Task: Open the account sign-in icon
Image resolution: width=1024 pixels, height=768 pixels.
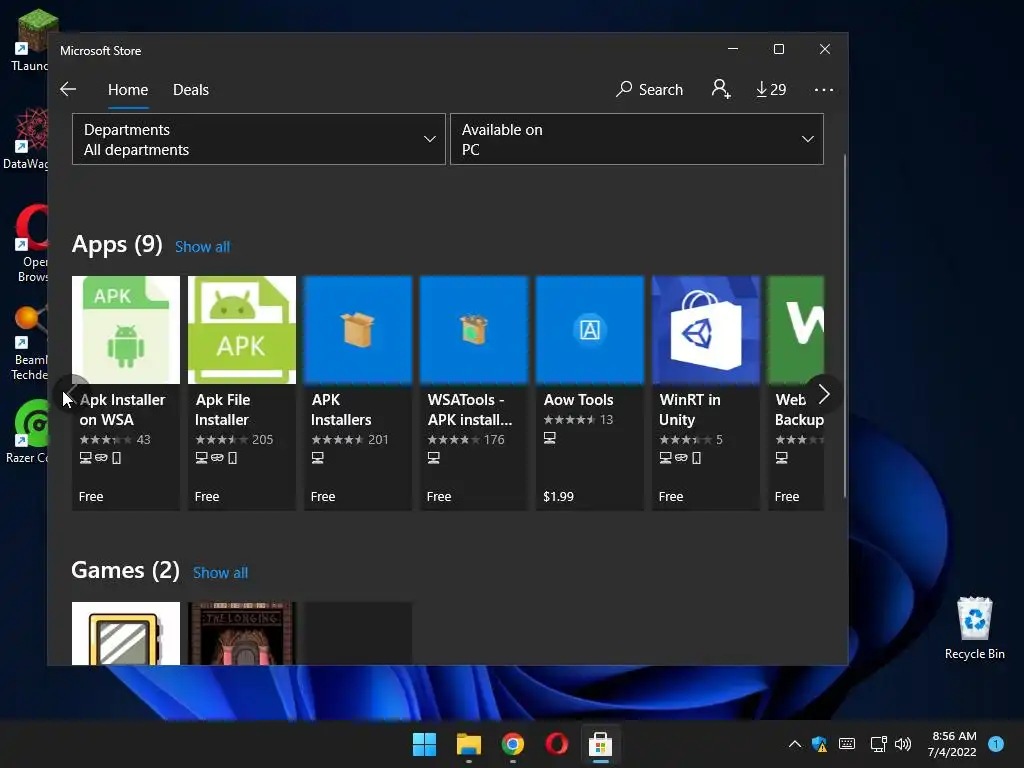Action: [x=721, y=89]
